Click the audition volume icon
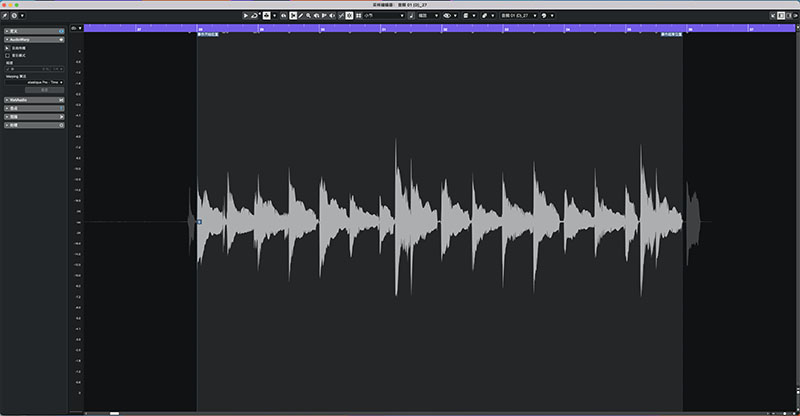This screenshot has width=800, height=416. [266, 16]
